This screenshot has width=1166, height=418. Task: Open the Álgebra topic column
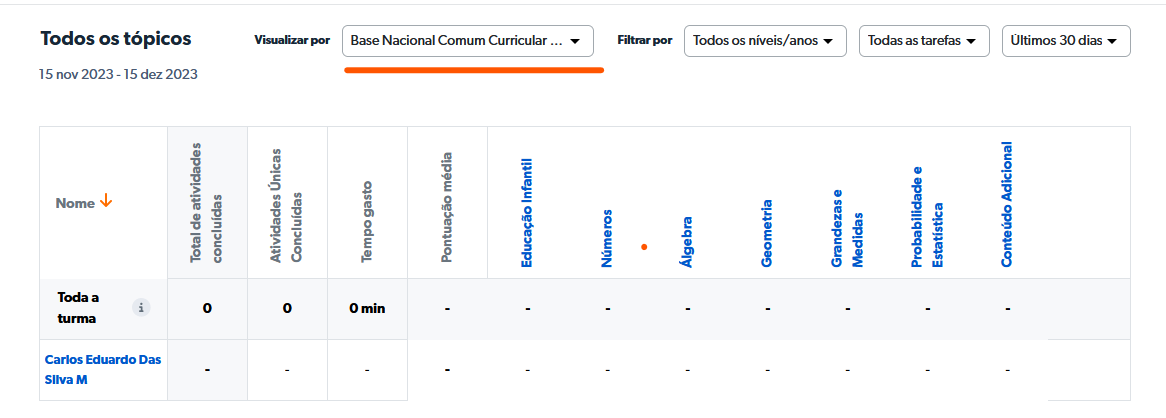(x=687, y=241)
